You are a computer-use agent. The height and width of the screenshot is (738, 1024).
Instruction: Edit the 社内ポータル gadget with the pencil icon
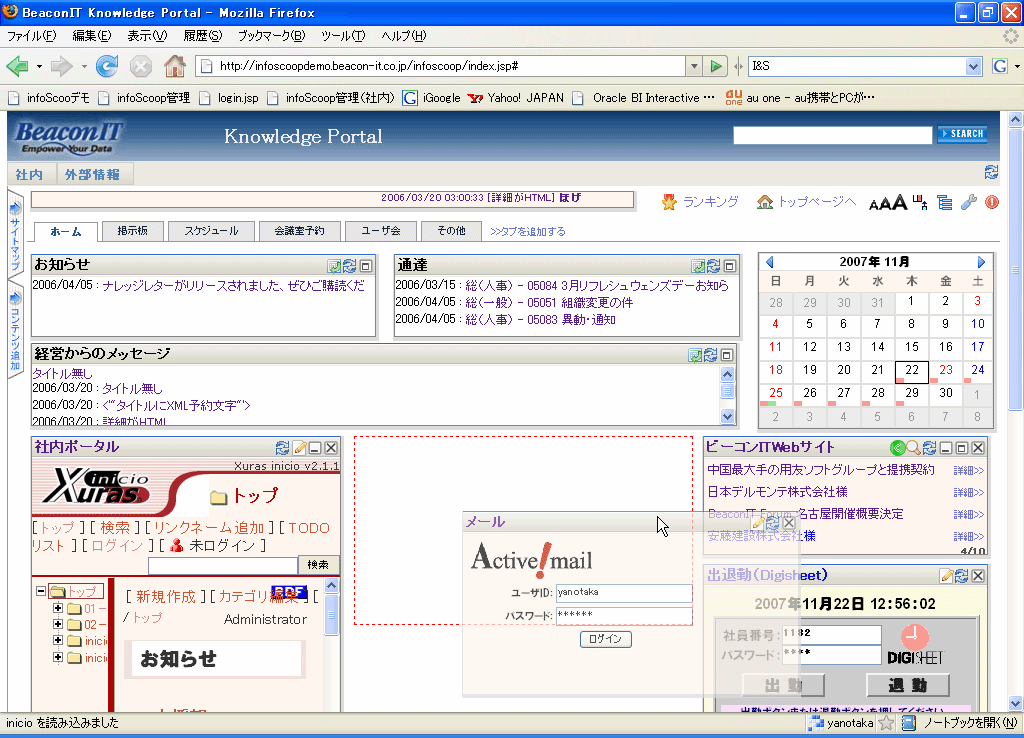[x=300, y=447]
